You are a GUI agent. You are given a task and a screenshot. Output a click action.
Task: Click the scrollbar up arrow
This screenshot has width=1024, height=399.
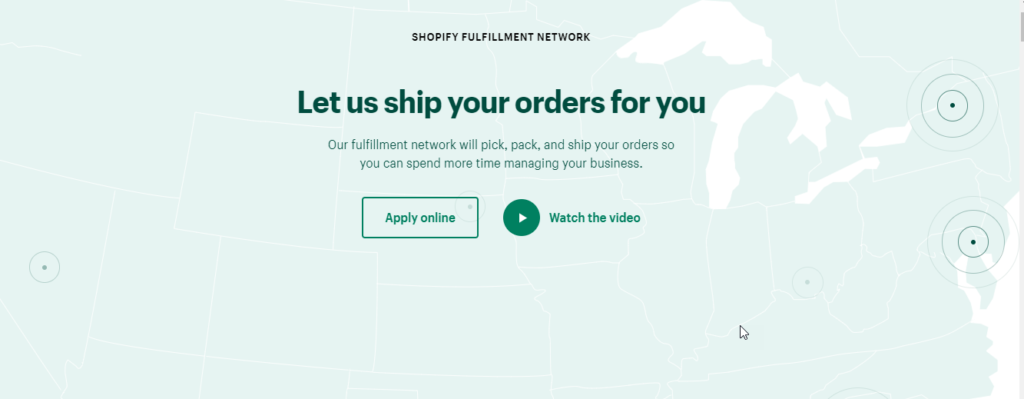(x=1021, y=5)
